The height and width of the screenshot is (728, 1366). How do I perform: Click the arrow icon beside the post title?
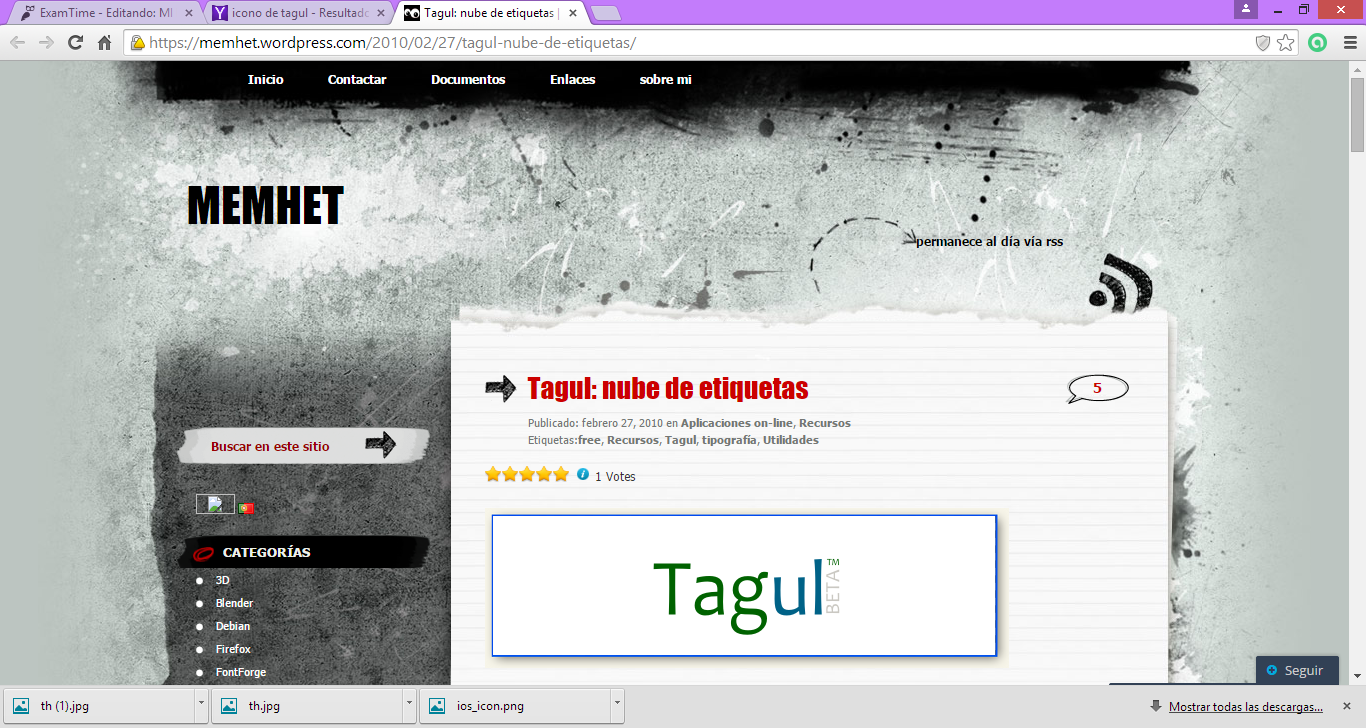click(x=500, y=388)
